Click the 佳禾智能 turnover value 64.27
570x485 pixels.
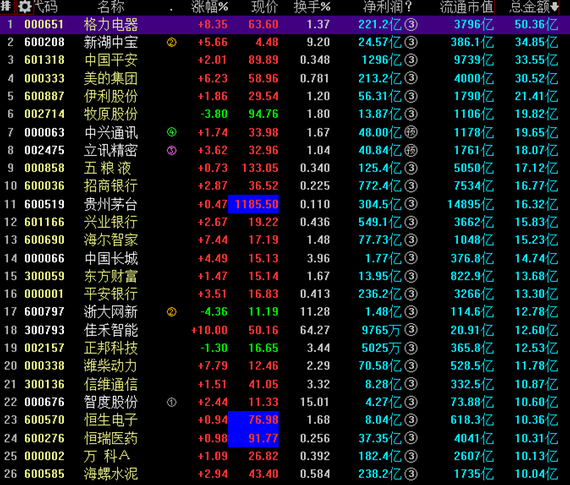(315, 330)
